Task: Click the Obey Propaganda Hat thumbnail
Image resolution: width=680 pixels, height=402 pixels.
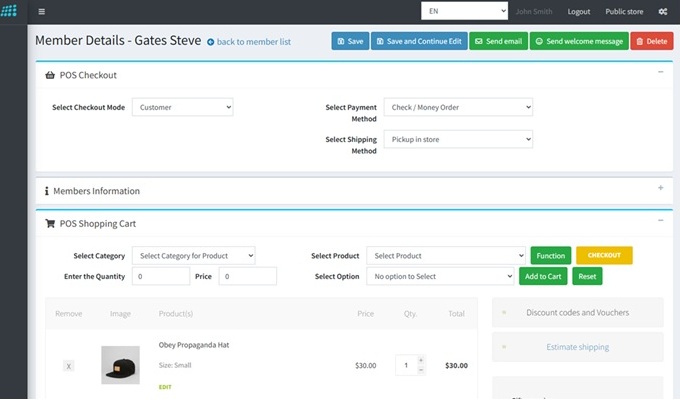Action: coord(120,365)
